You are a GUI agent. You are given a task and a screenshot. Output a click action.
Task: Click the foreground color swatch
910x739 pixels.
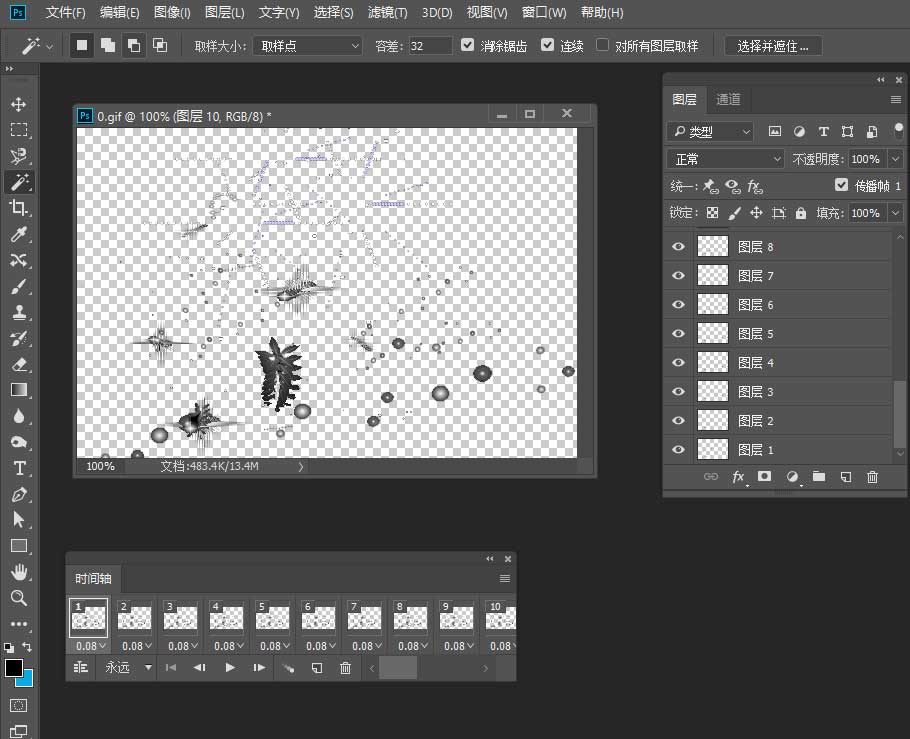13,668
